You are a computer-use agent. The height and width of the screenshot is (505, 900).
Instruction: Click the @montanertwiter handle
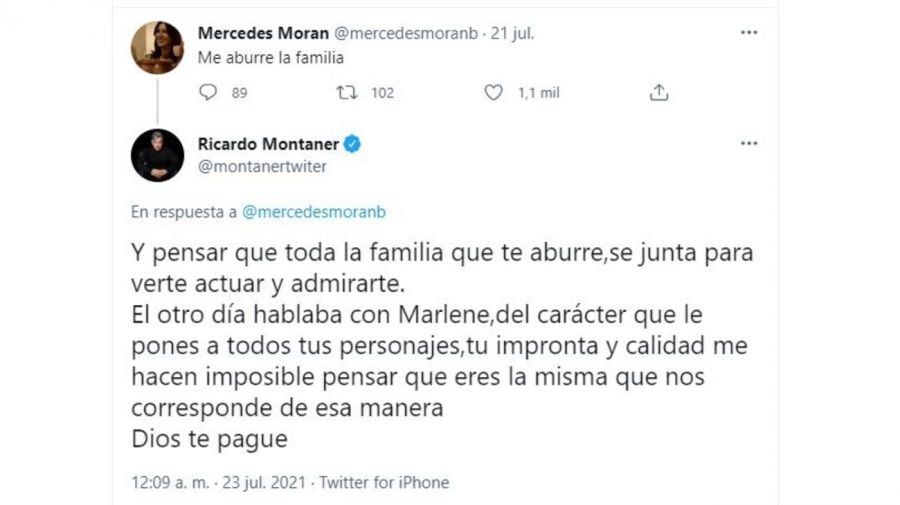pyautogui.click(x=263, y=167)
